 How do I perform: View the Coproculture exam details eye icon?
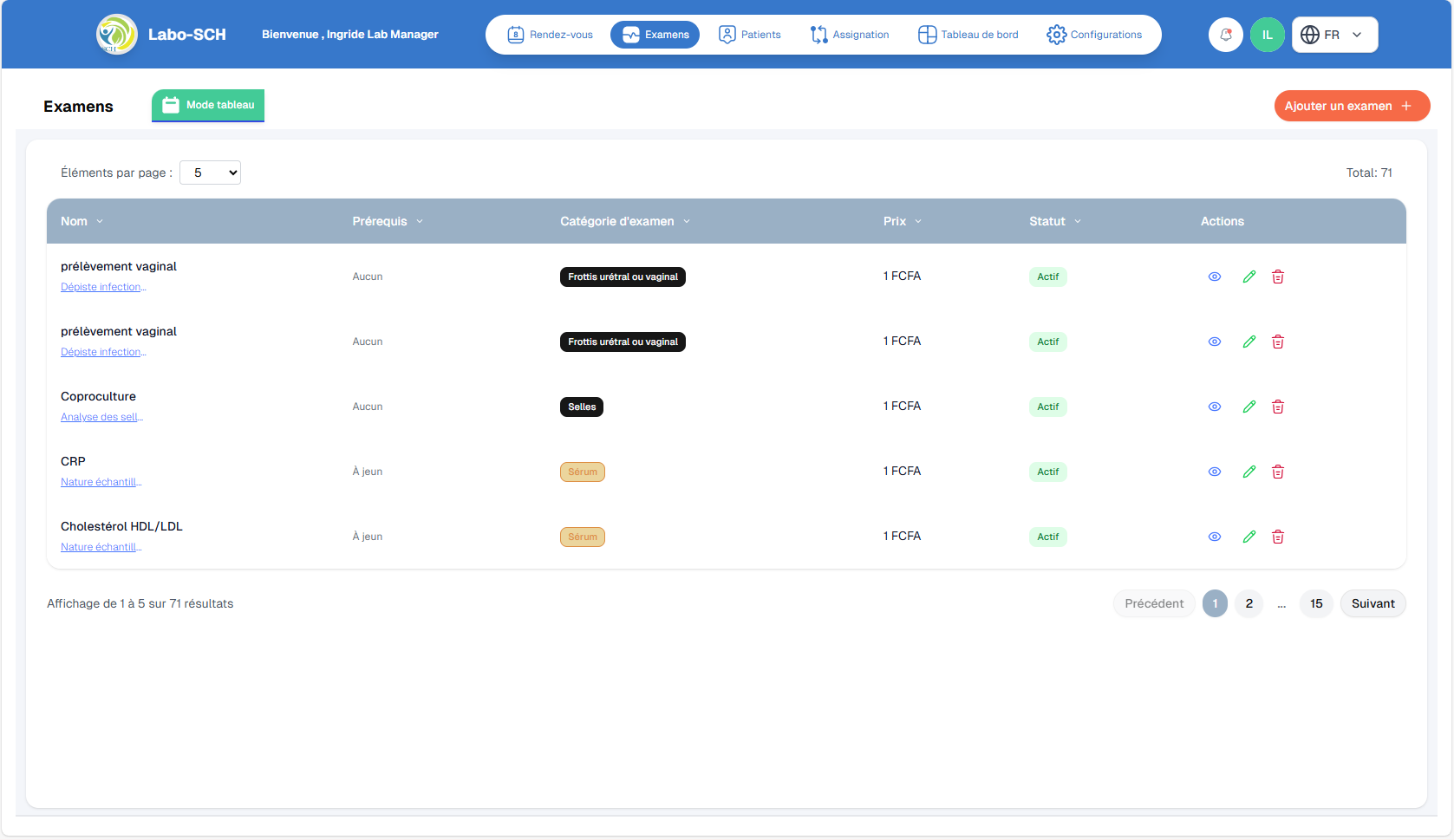1214,407
